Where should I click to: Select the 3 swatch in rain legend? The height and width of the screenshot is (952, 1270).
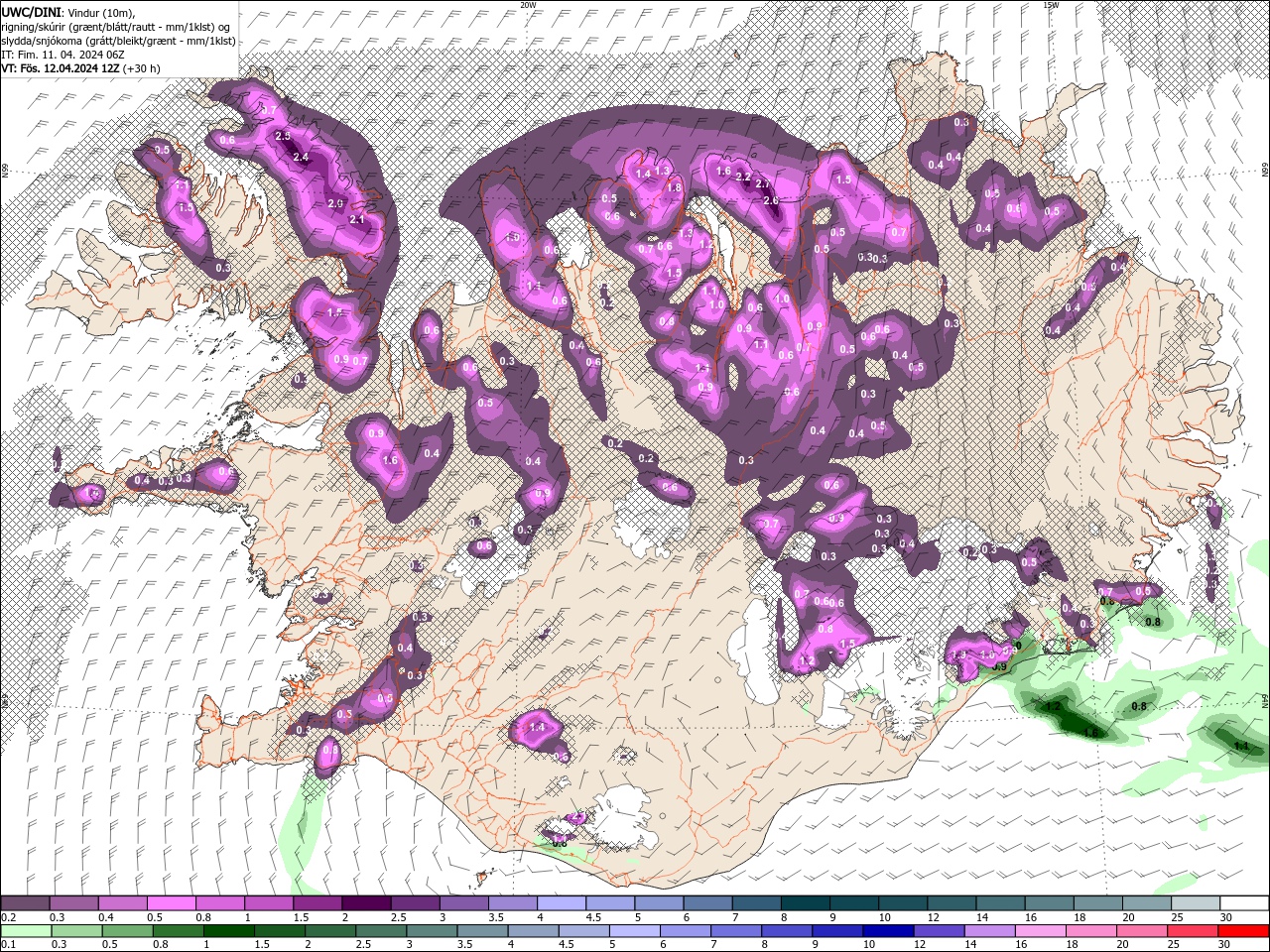click(432, 931)
